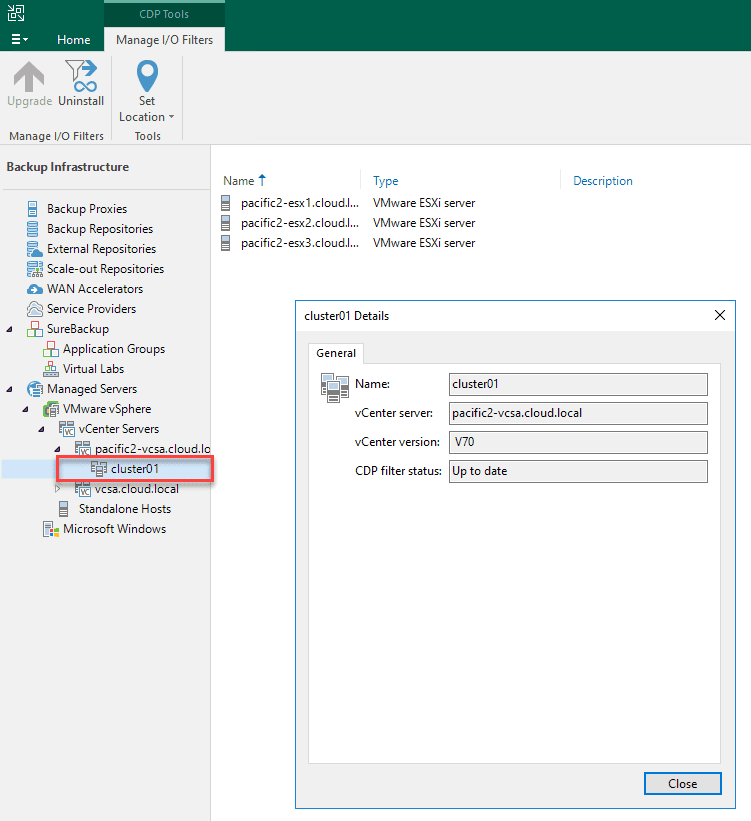Click the CDP Tools contextual tab header
The height and width of the screenshot is (821, 751).
coord(164,14)
